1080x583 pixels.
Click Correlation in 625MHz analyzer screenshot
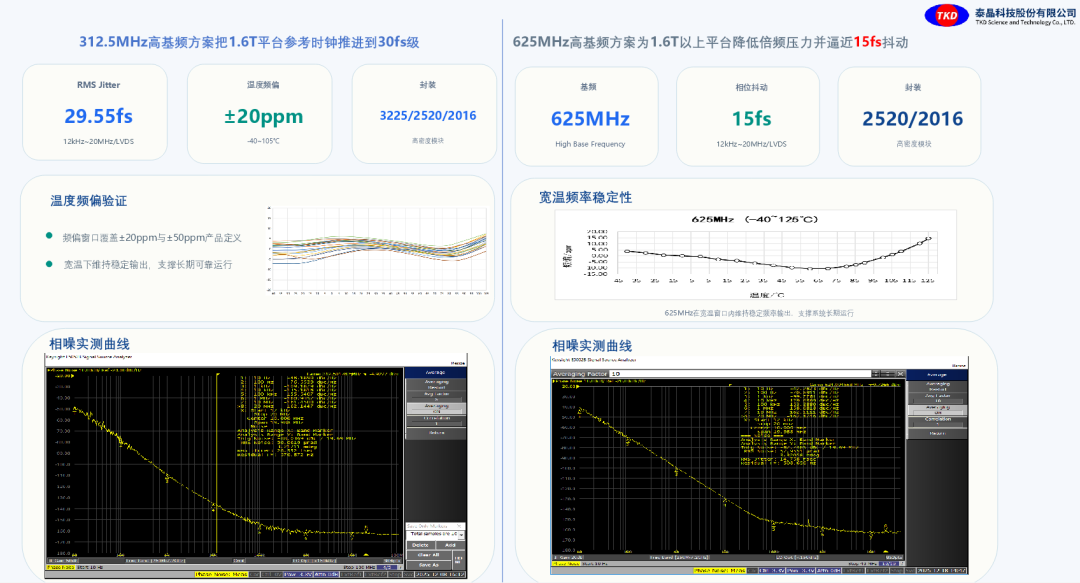[937, 422]
